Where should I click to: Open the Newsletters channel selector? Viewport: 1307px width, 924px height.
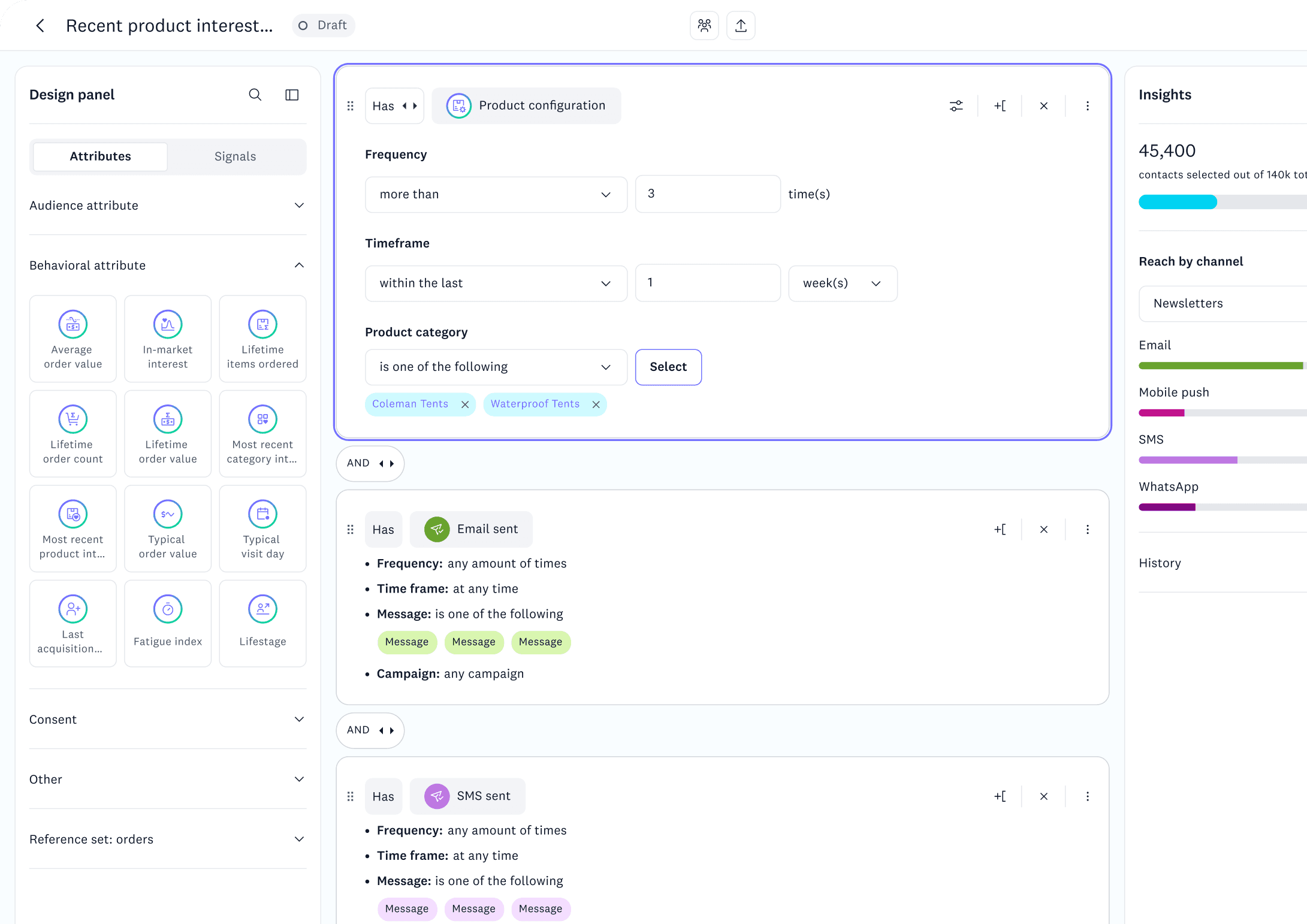[x=1223, y=304]
